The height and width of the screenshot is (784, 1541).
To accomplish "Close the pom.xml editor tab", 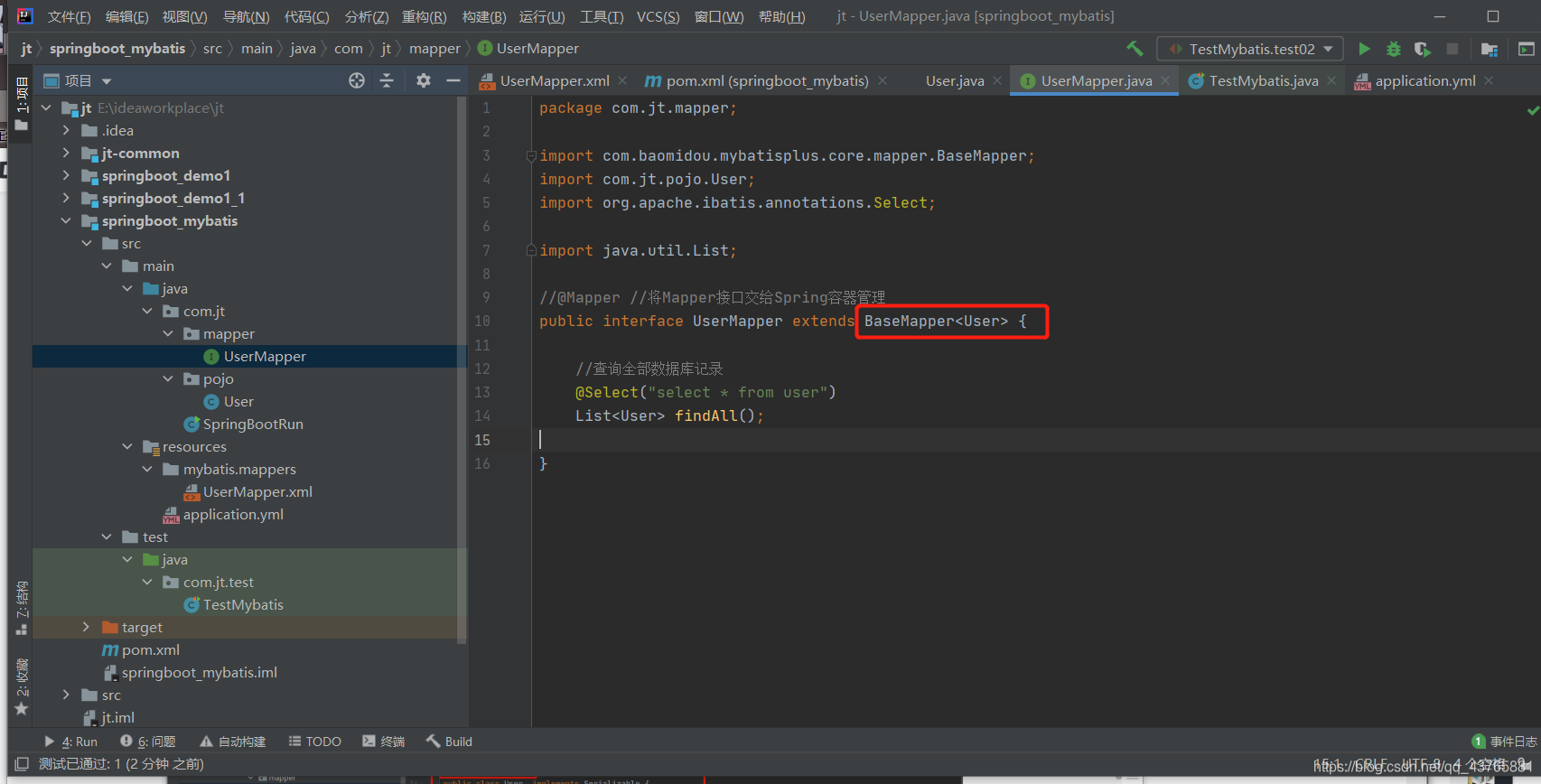I will point(883,80).
